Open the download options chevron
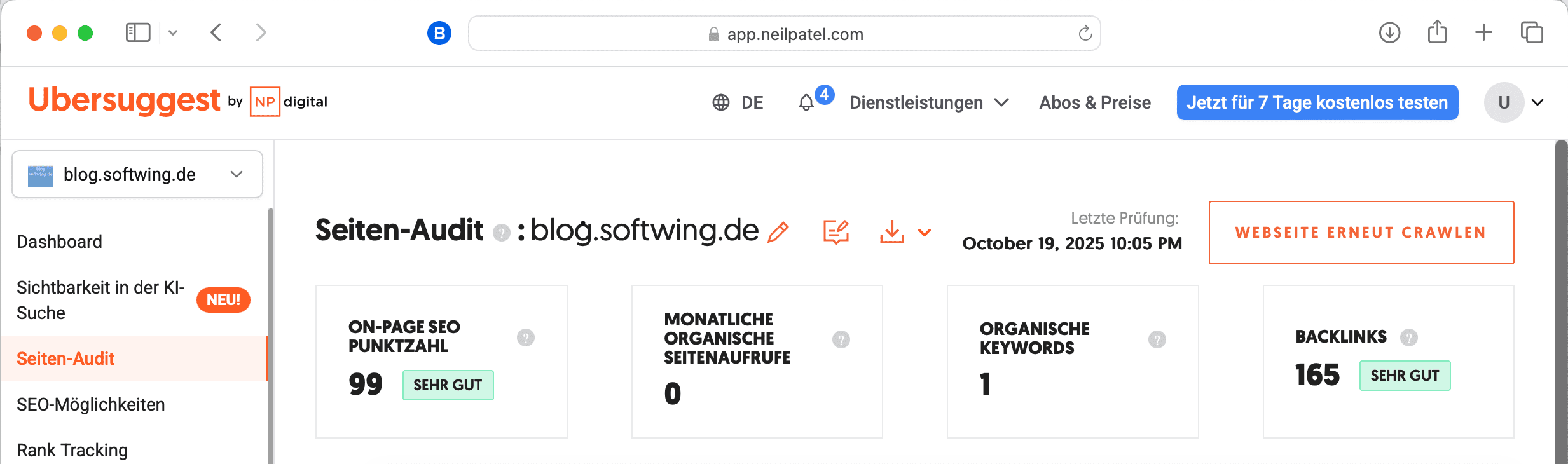This screenshot has width=1568, height=464. click(925, 233)
